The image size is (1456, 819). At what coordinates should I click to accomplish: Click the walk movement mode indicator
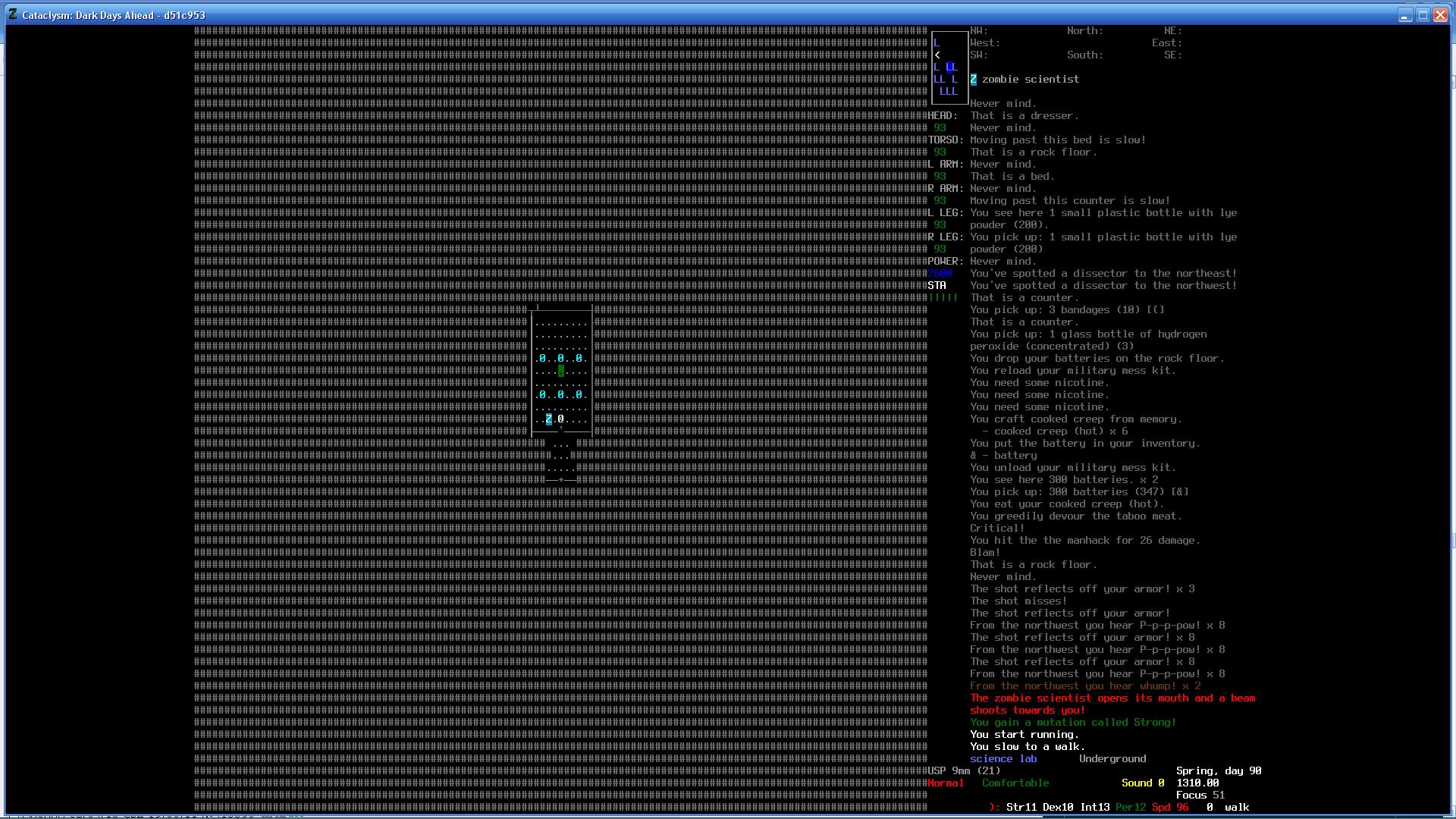click(1237, 808)
